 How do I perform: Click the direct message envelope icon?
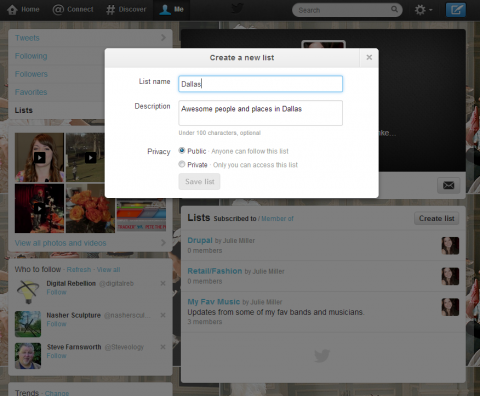pos(448,185)
